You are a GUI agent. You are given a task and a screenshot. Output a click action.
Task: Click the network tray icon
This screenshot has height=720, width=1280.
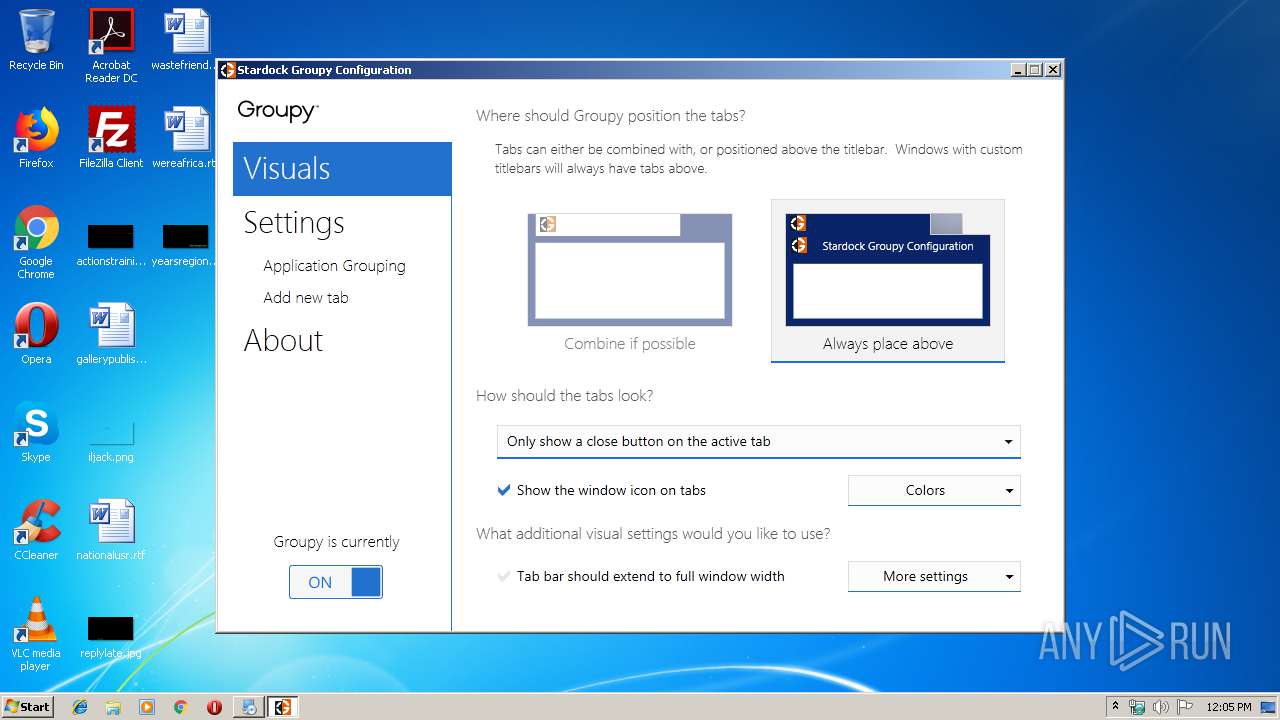(x=1137, y=707)
